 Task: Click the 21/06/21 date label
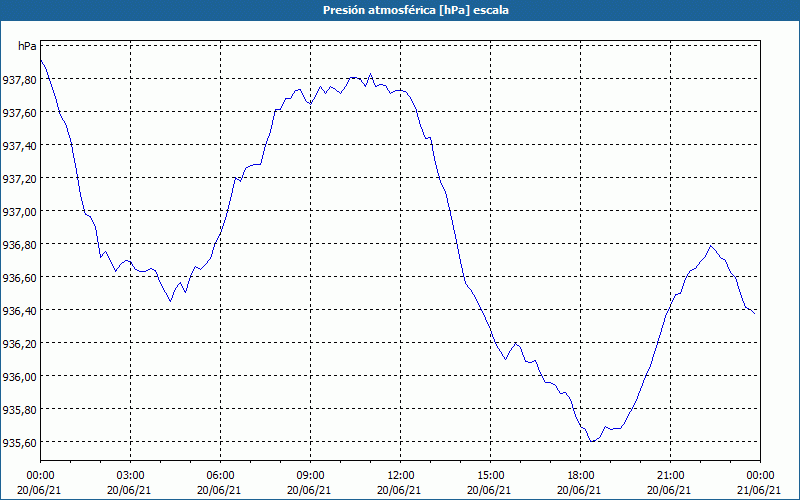(759, 490)
